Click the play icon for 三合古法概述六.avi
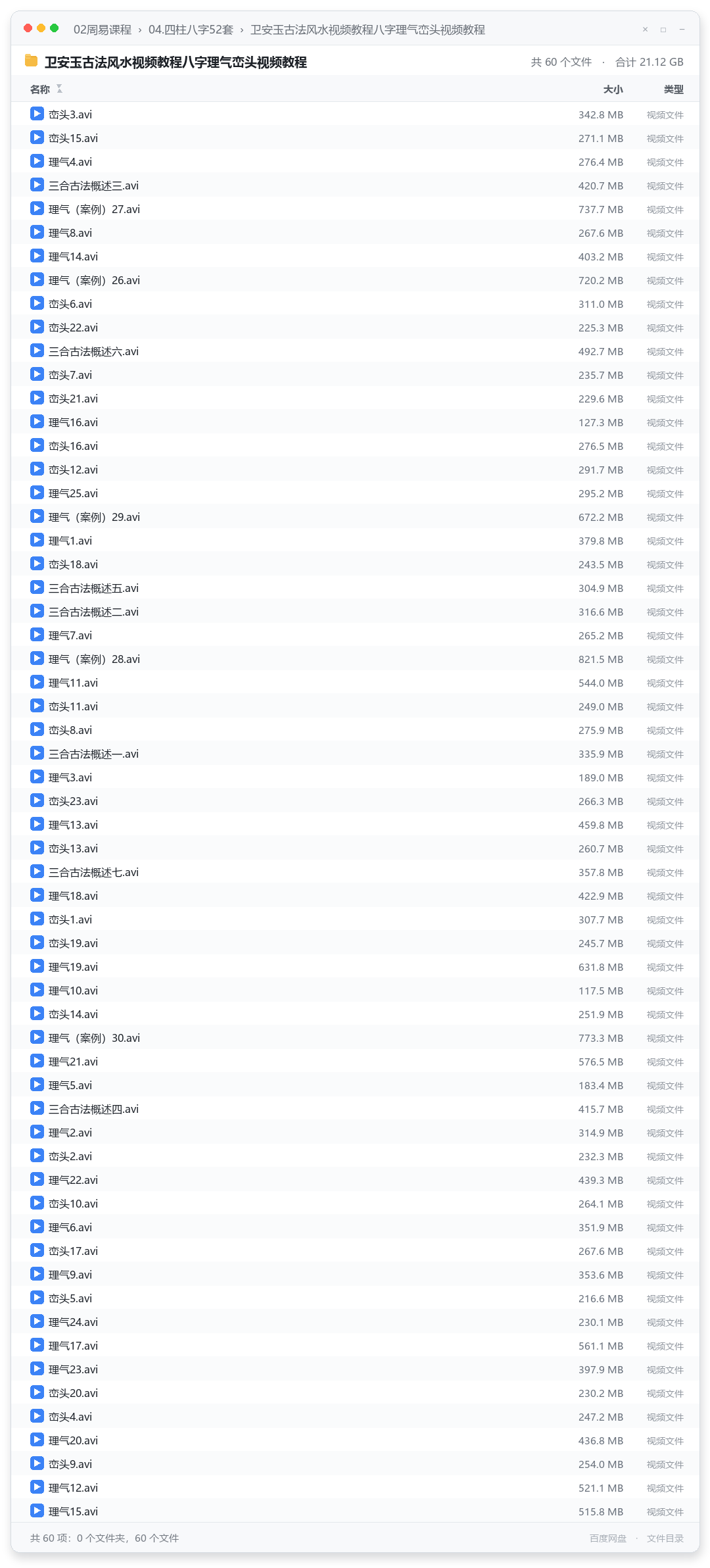This screenshot has width=710, height=1568. point(37,351)
